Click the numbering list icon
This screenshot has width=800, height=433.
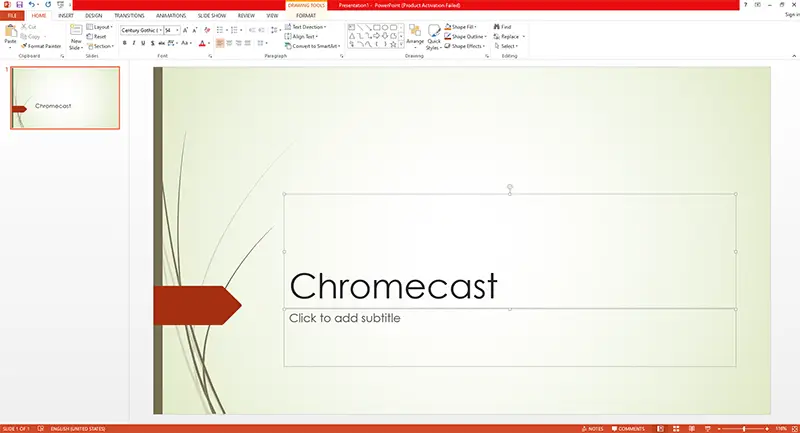point(234,30)
